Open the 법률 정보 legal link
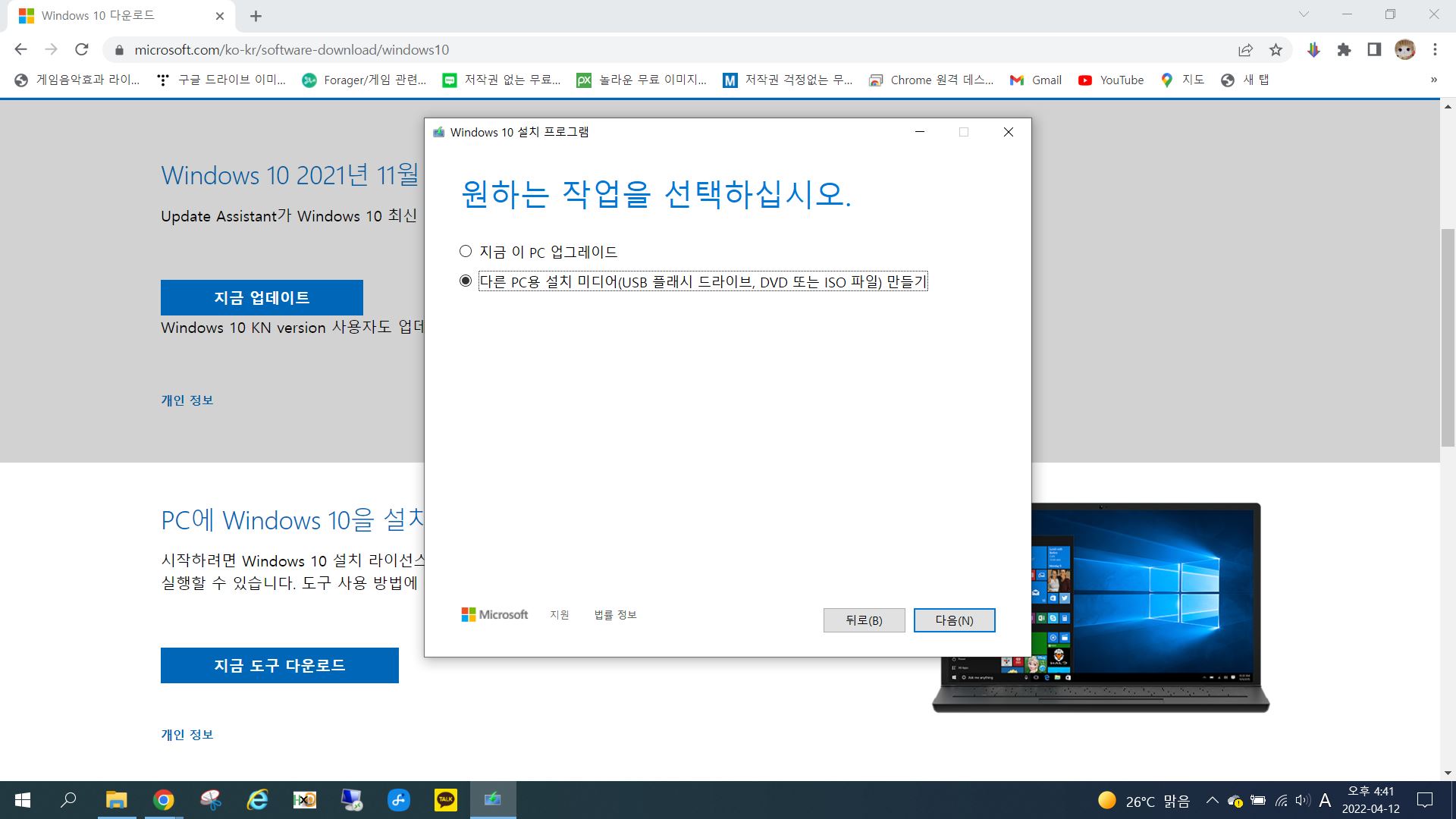Screen dimensions: 1456x819 pos(615,615)
